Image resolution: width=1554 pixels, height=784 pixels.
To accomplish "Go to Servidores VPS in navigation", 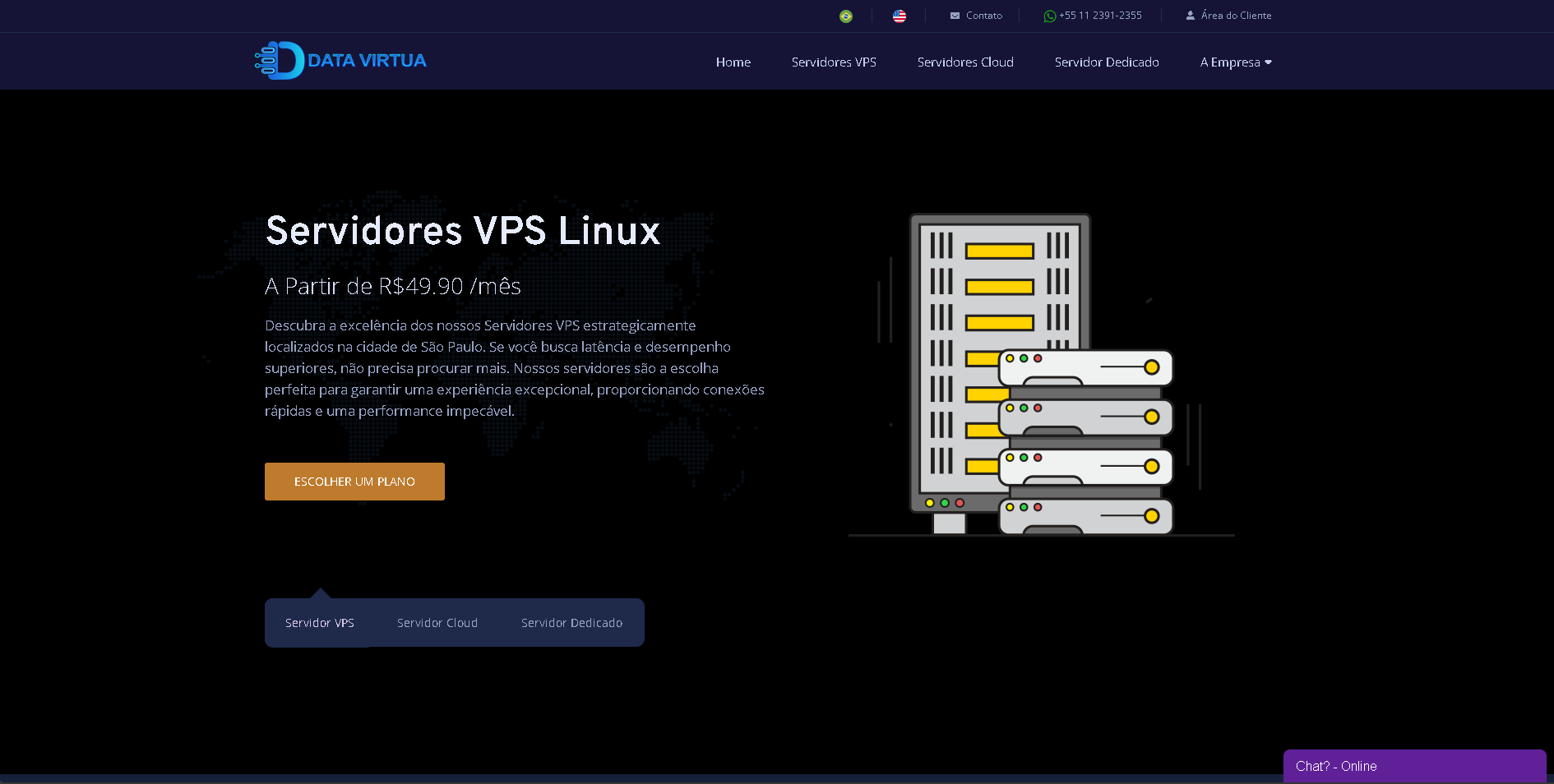I will coord(834,62).
